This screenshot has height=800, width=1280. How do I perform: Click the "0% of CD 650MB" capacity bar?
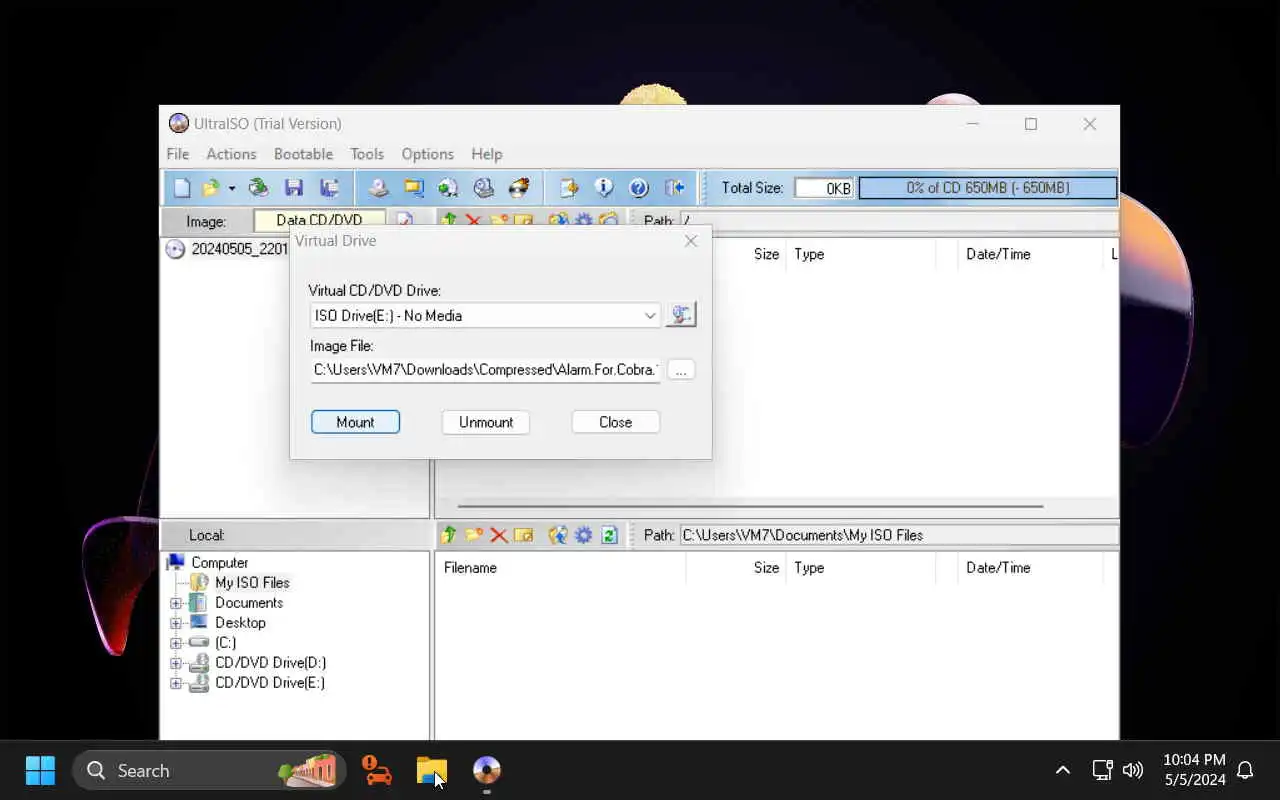(987, 188)
